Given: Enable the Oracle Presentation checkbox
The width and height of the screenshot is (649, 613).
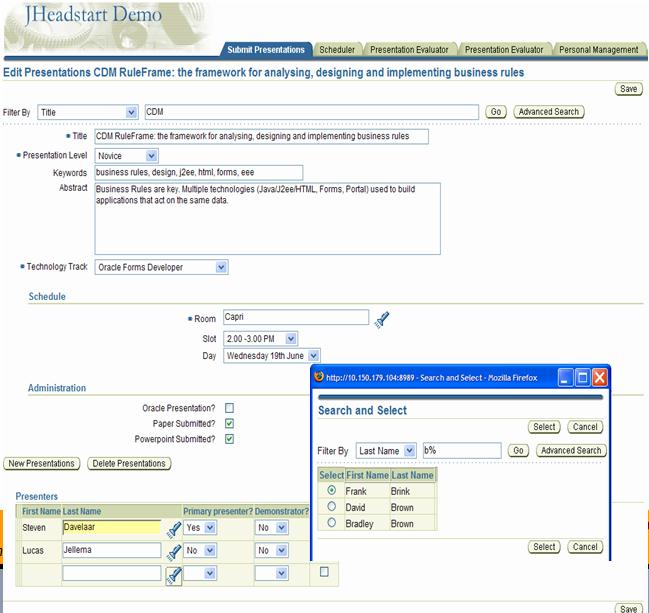Looking at the screenshot, I should (x=229, y=408).
